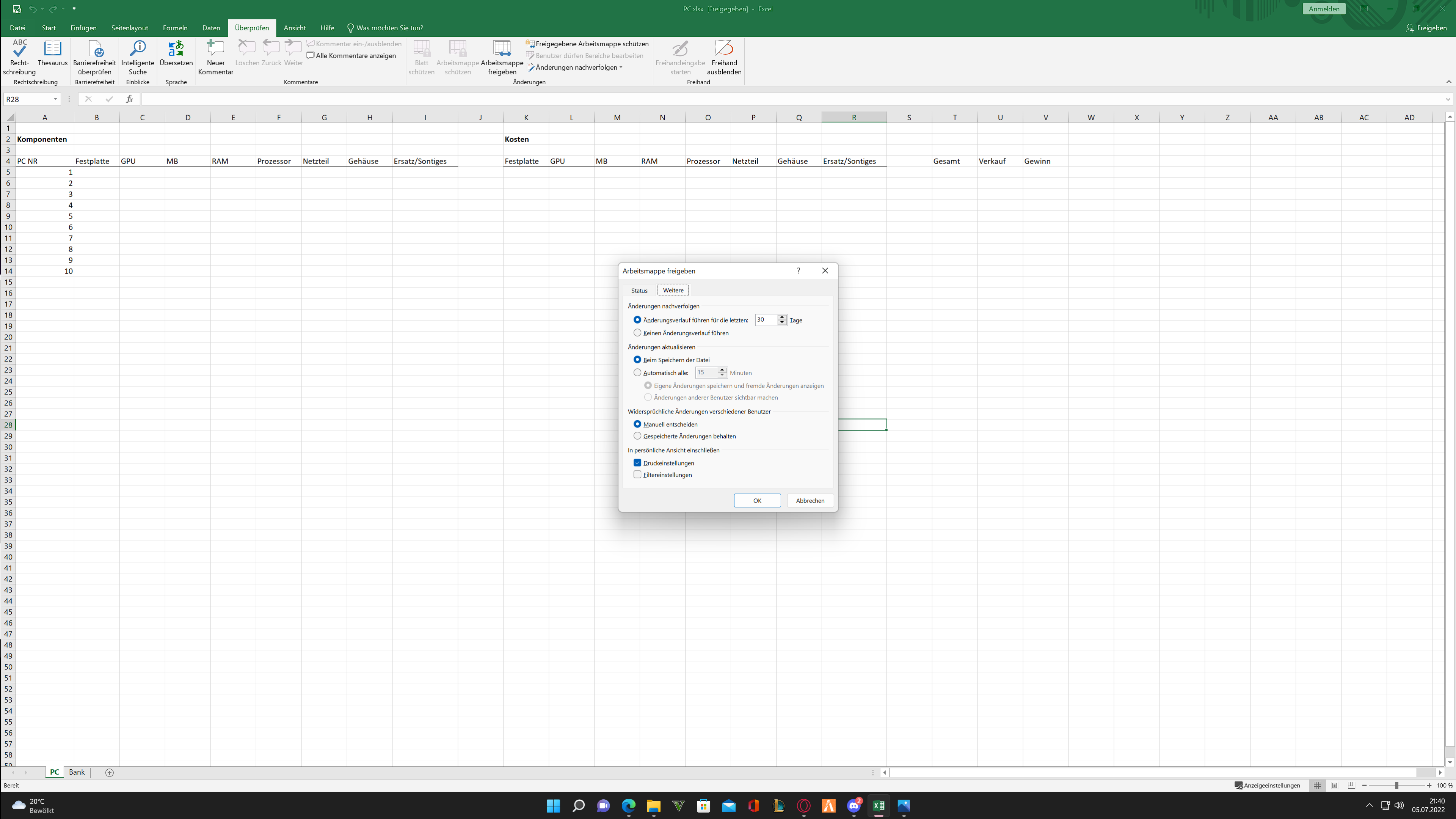This screenshot has width=1456, height=819.
Task: Switch to the Status tab in dialog
Action: (639, 290)
